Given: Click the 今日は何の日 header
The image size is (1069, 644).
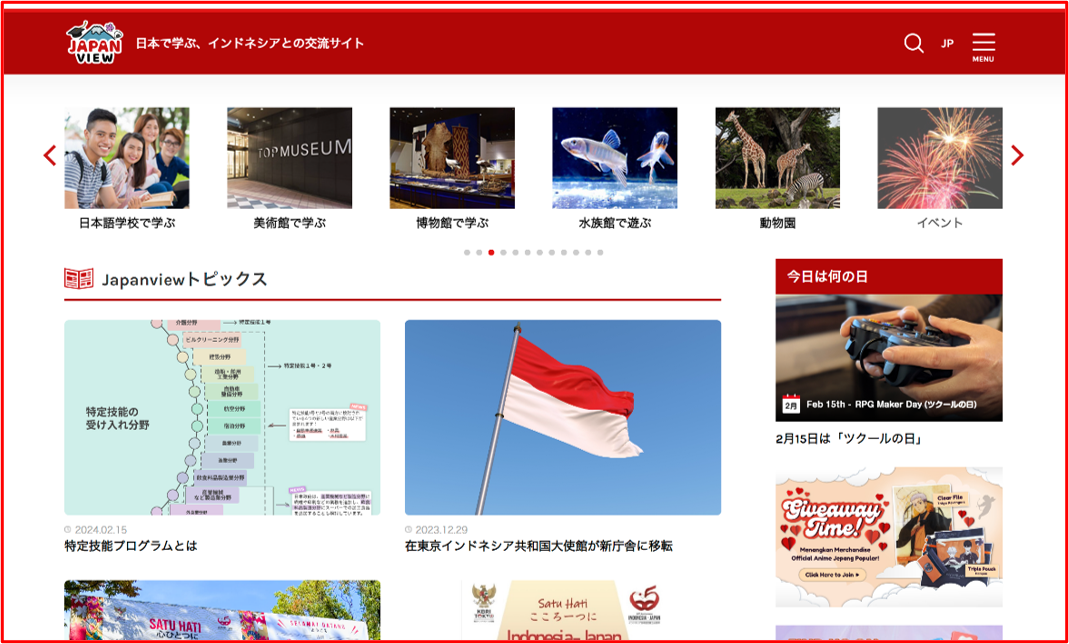Looking at the screenshot, I should coord(889,277).
